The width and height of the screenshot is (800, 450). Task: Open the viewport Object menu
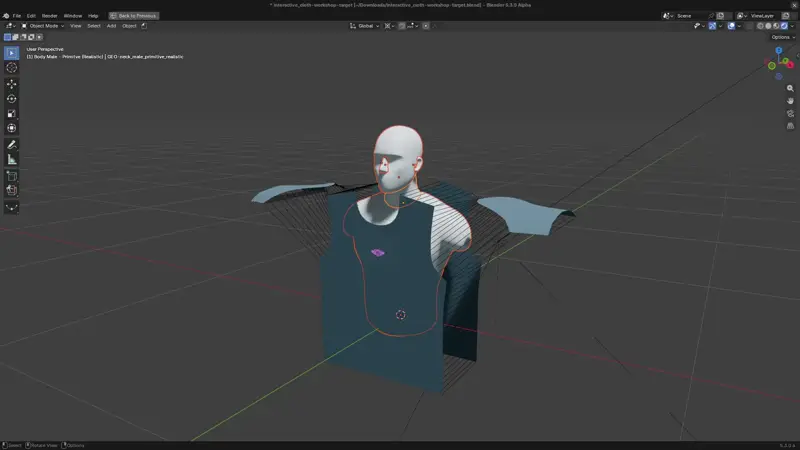(129, 26)
